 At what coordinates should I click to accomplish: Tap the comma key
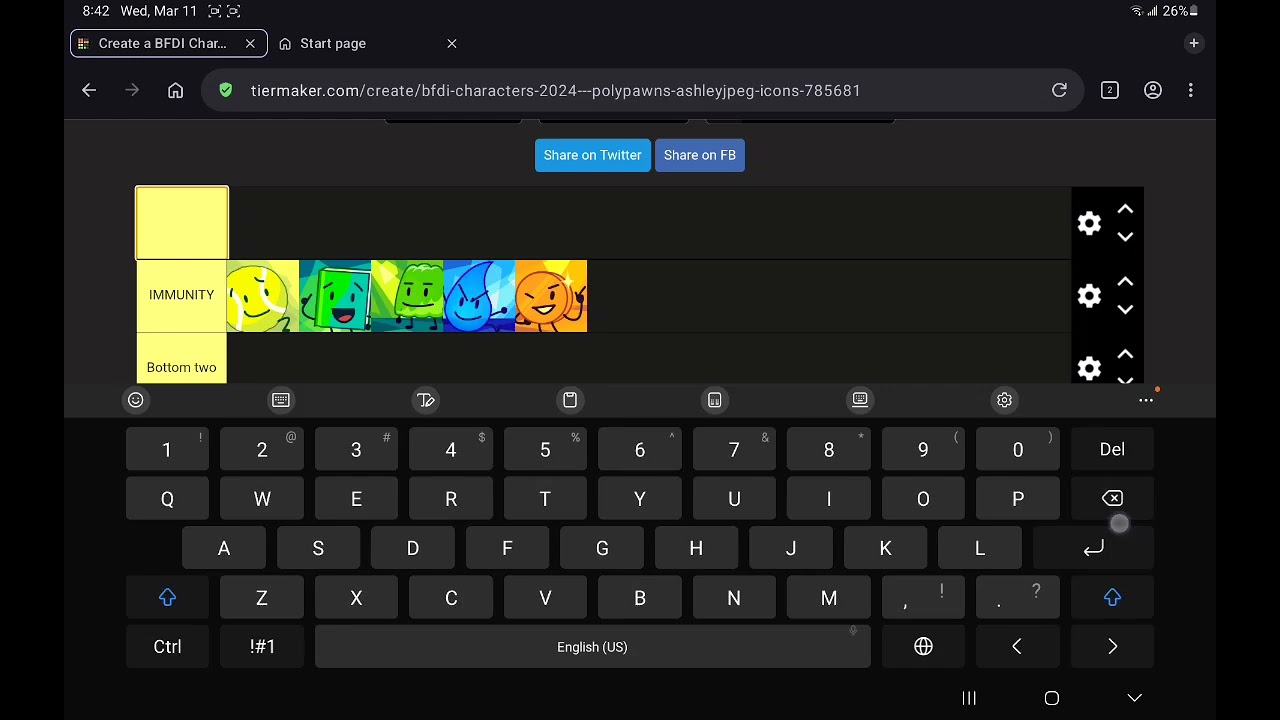pyautogui.click(x=923, y=598)
